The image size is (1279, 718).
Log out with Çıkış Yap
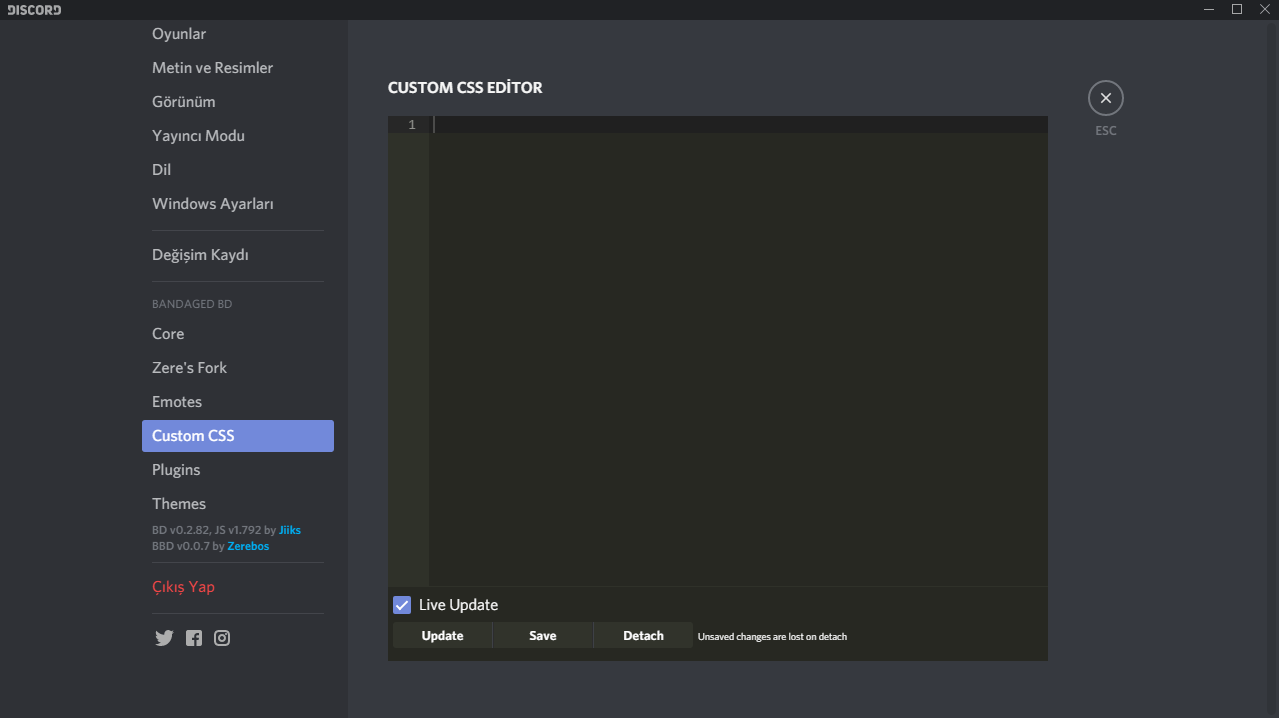(238, 587)
